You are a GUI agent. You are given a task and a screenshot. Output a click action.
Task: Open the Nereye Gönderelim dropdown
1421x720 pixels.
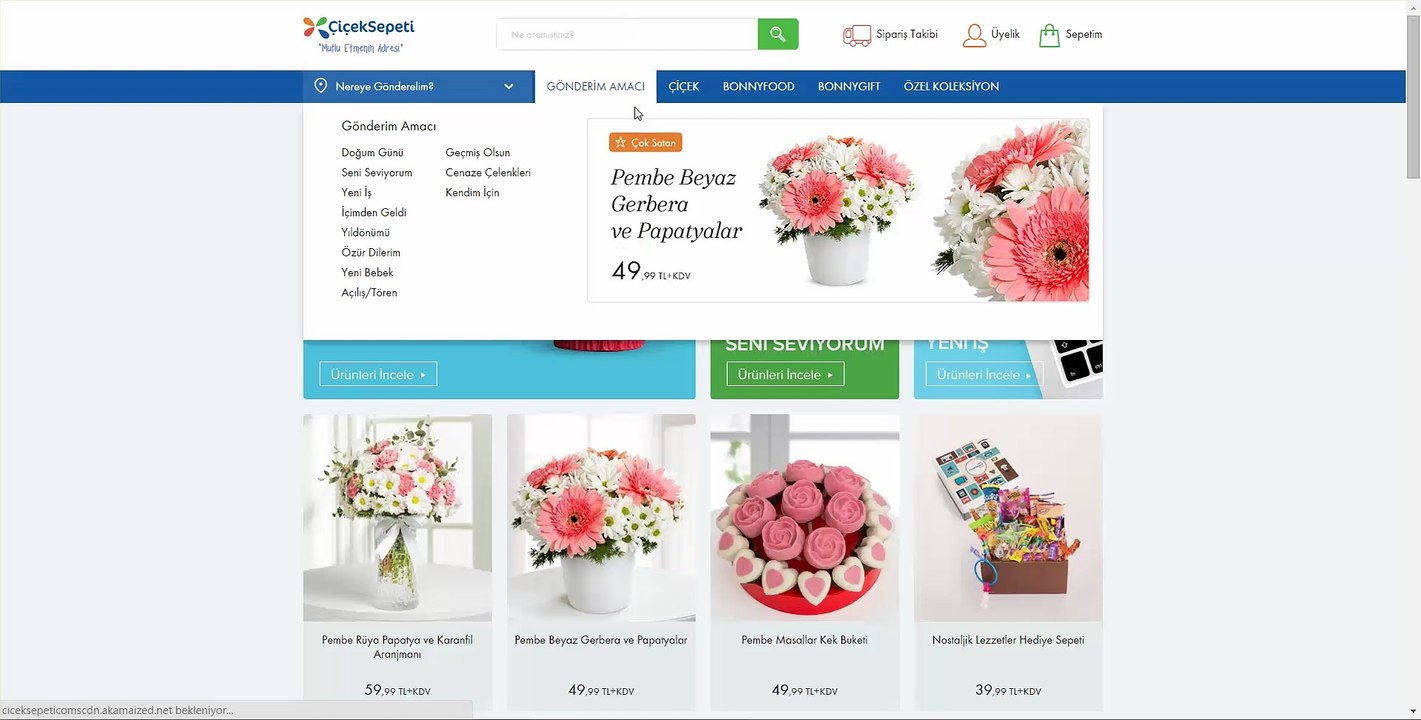[x=419, y=86]
